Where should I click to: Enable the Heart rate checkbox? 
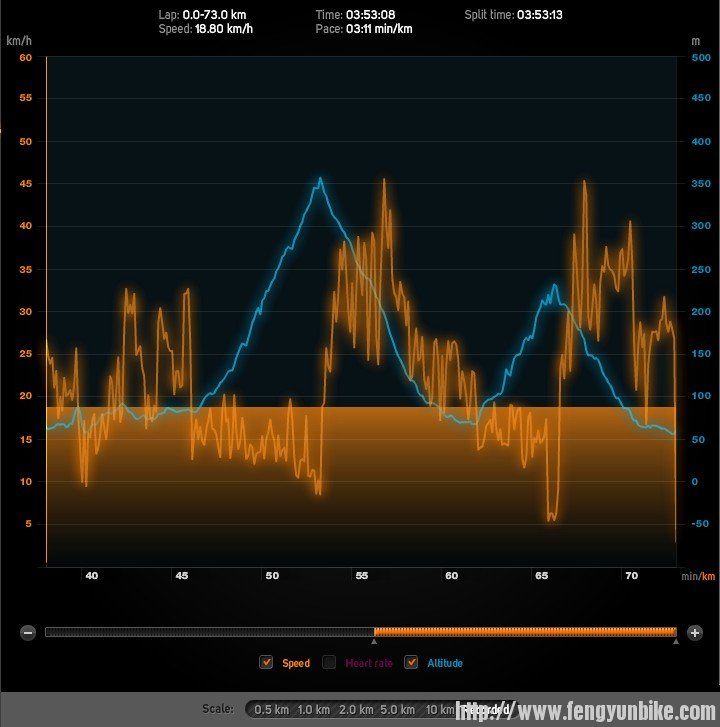pos(329,662)
